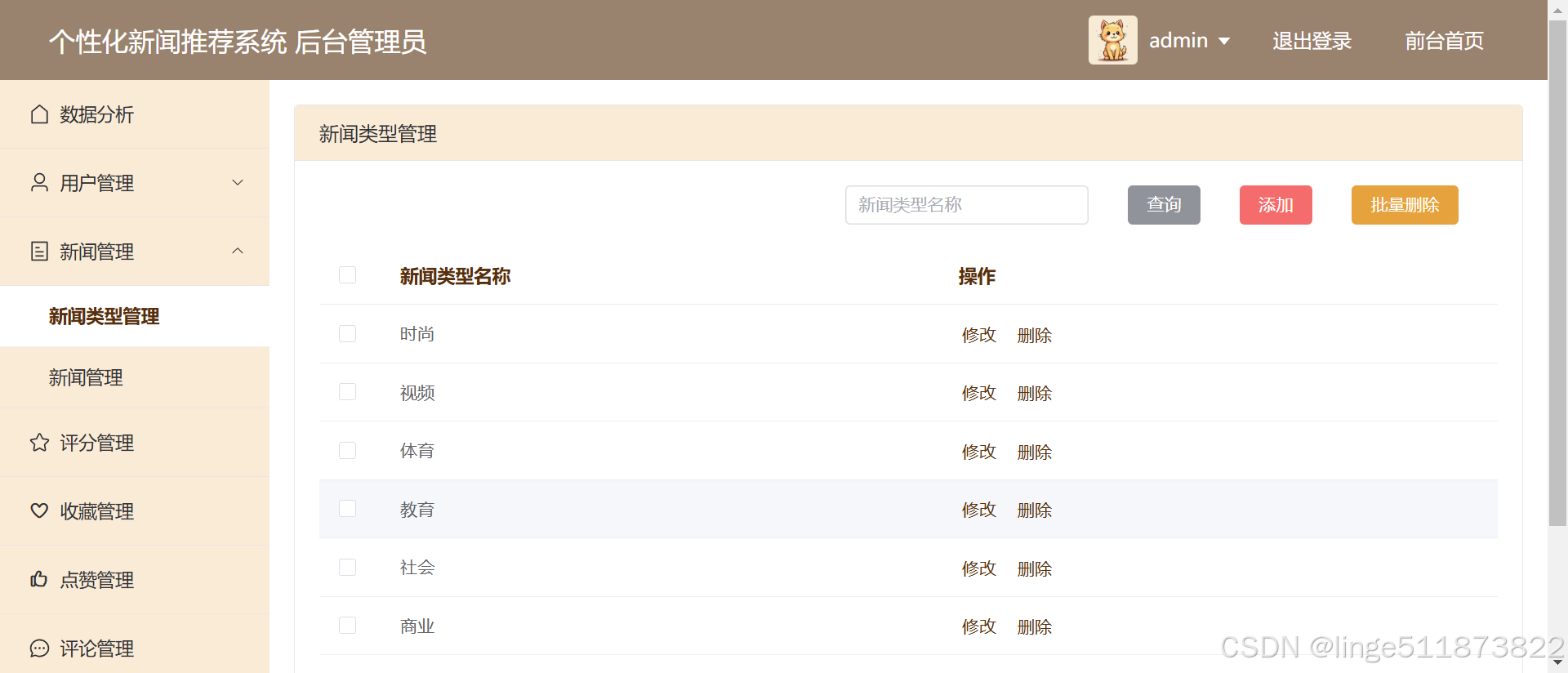The width and height of the screenshot is (1568, 673).
Task: Click the scrollbar down arrow
Action: pyautogui.click(x=1557, y=663)
